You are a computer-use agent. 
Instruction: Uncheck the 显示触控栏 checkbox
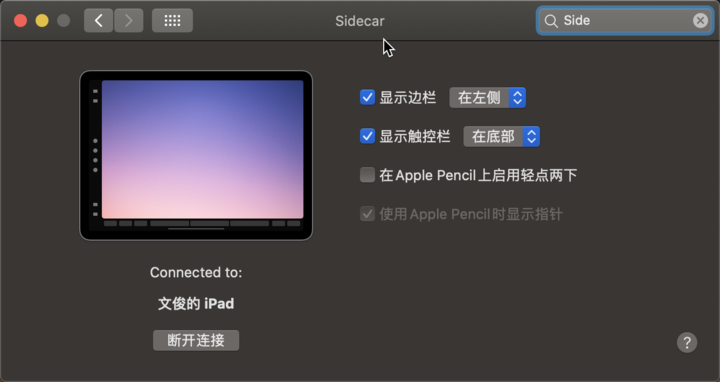(x=367, y=136)
